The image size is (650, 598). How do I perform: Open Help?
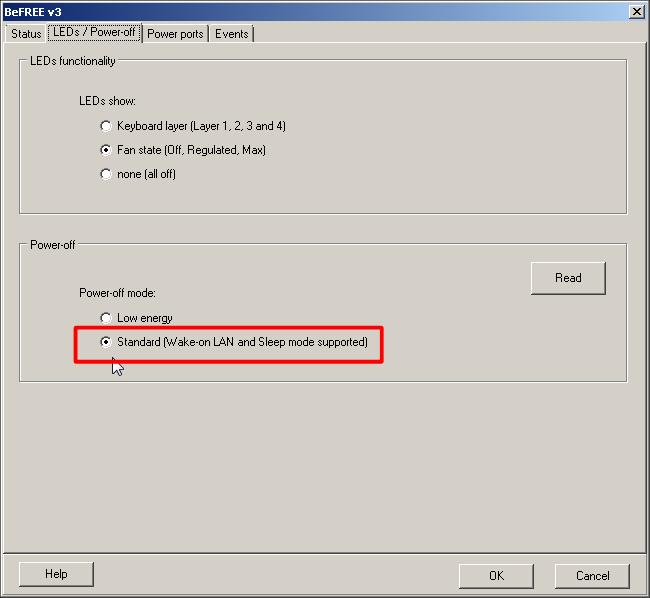(56, 574)
